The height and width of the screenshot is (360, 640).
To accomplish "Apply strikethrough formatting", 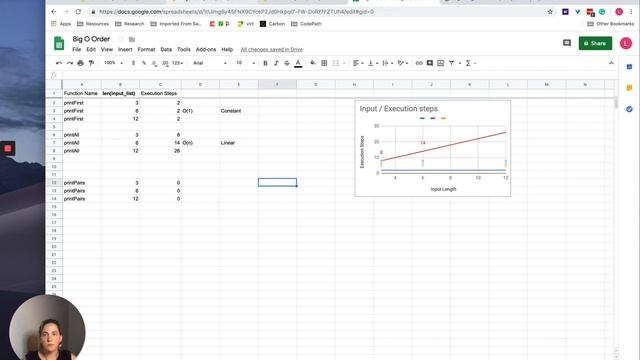I will [287, 63].
